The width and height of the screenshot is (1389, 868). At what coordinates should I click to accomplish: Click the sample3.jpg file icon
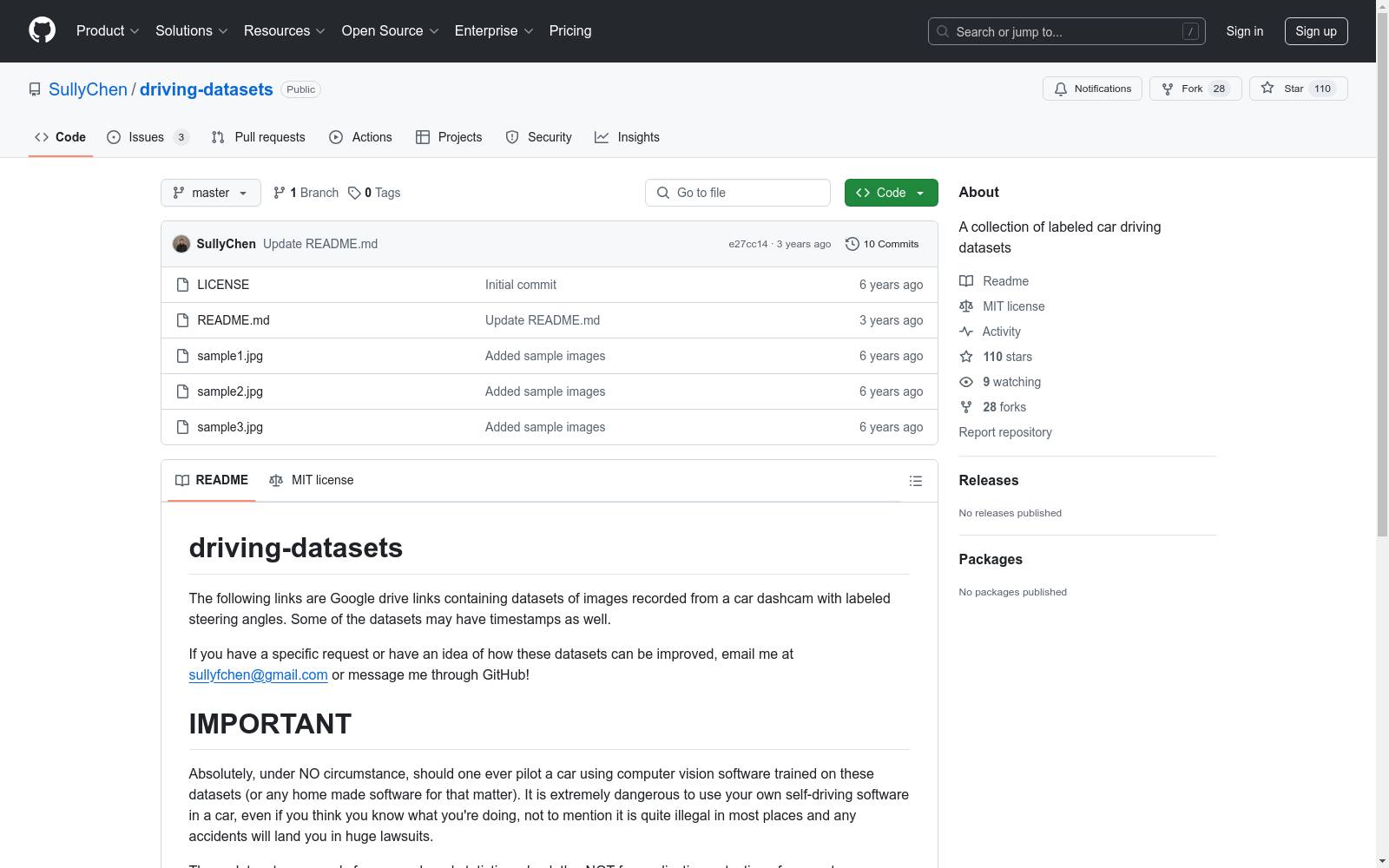click(x=182, y=427)
